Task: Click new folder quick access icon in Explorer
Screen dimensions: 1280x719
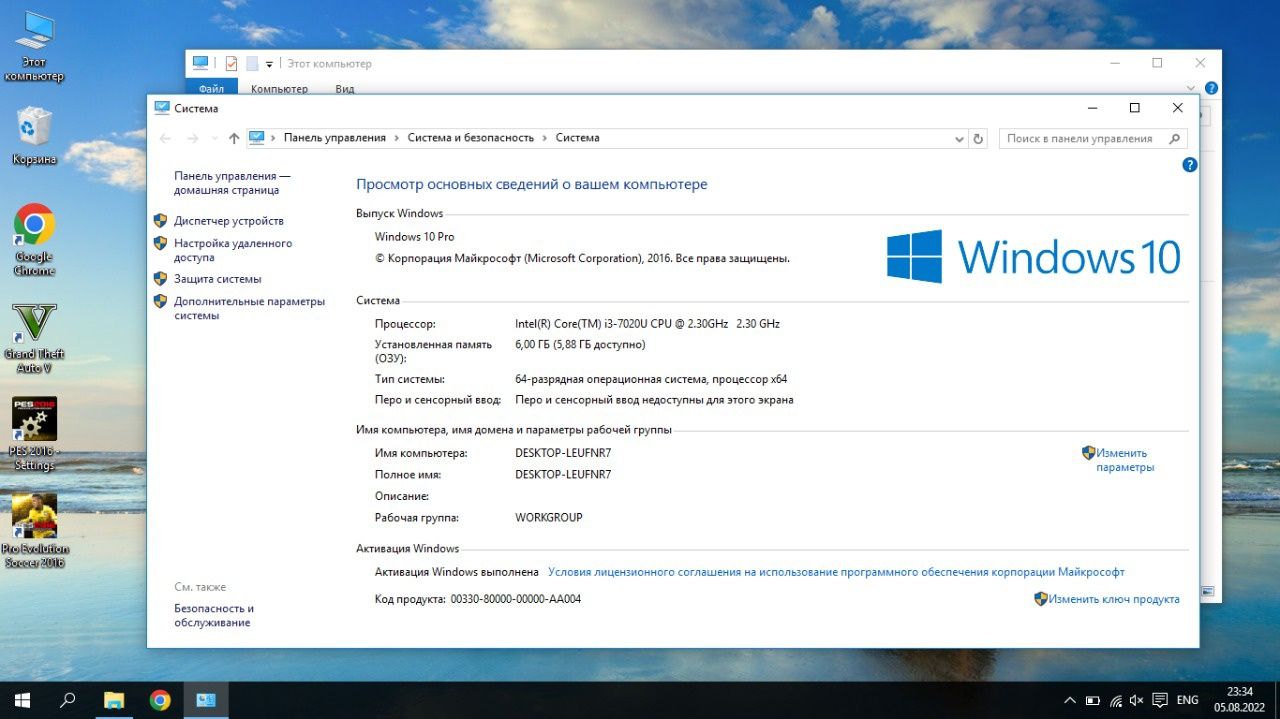Action: click(253, 63)
